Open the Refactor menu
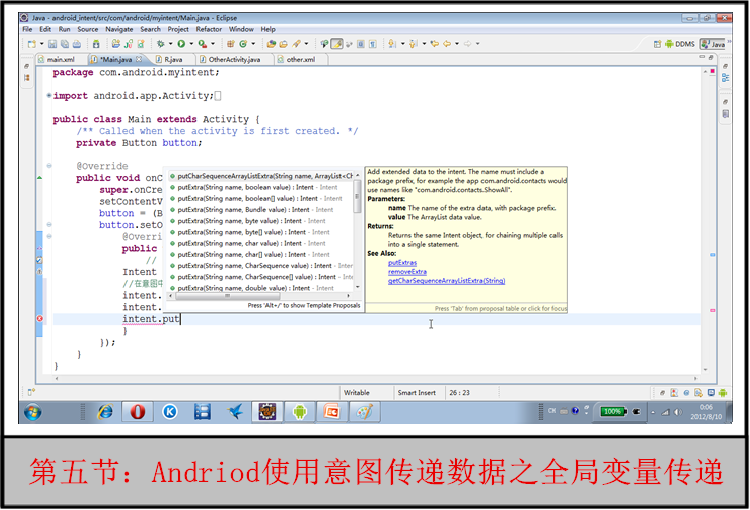Image resolution: width=750 pixels, height=510 pixels. pyautogui.click(x=209, y=29)
